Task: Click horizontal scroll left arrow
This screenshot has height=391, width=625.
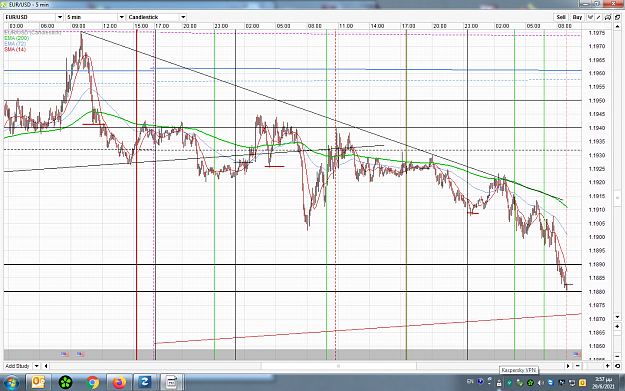Action: point(46,366)
